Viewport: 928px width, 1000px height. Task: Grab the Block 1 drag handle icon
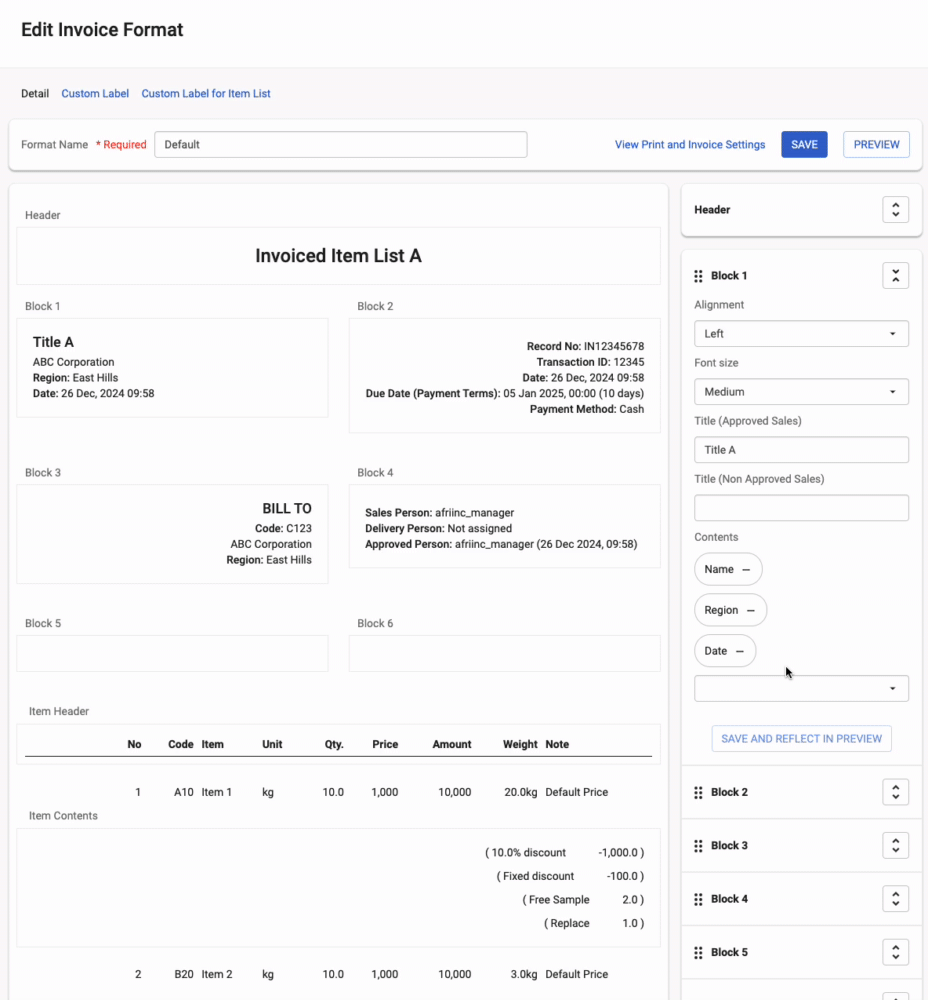(698, 276)
